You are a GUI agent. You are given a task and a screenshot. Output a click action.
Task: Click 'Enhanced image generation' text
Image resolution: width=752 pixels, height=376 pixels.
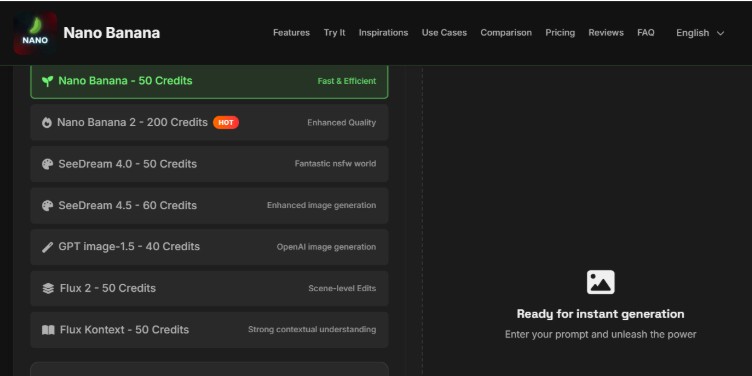(321, 205)
